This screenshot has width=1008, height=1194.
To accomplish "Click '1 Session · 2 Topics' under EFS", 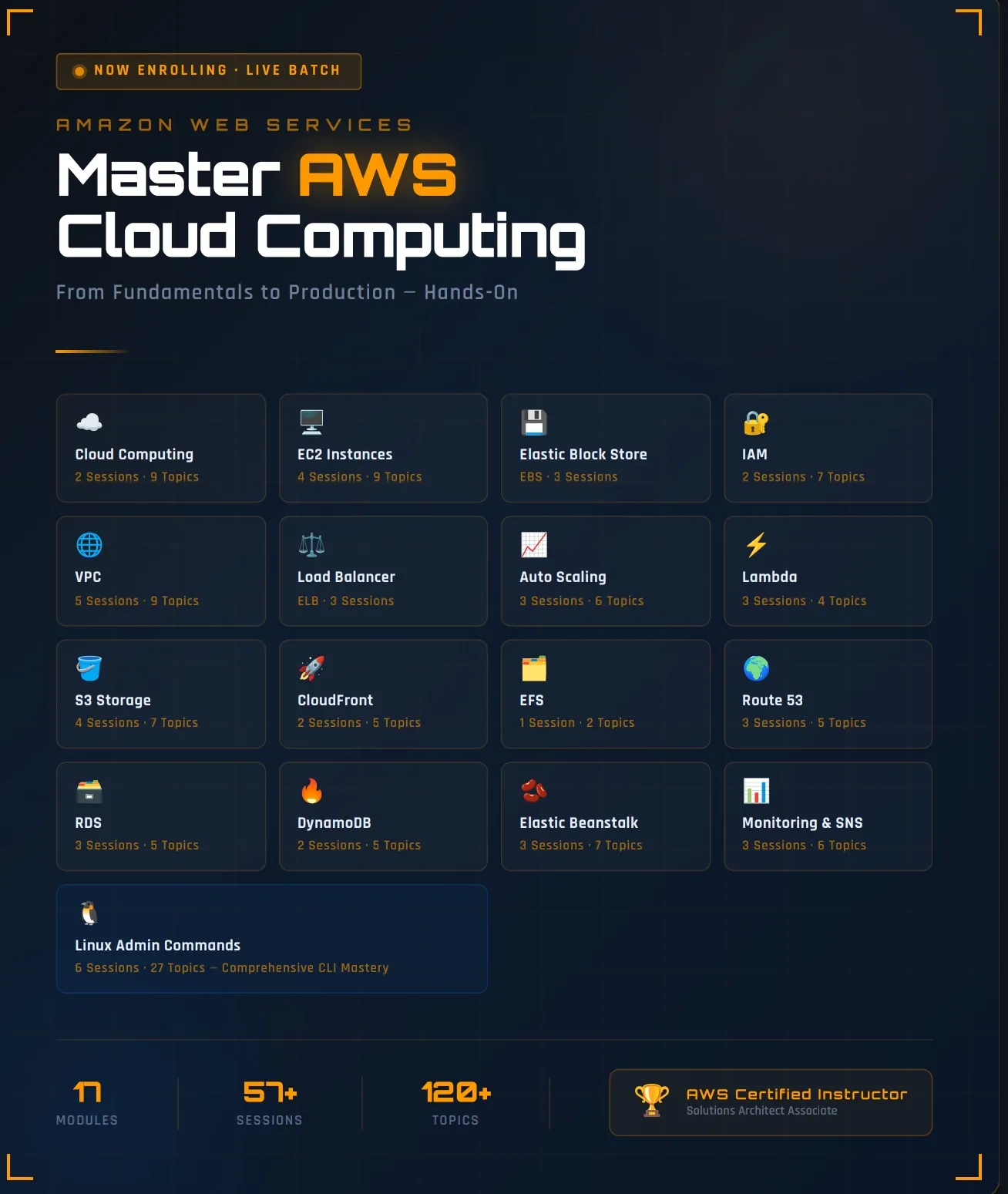I will (x=576, y=723).
